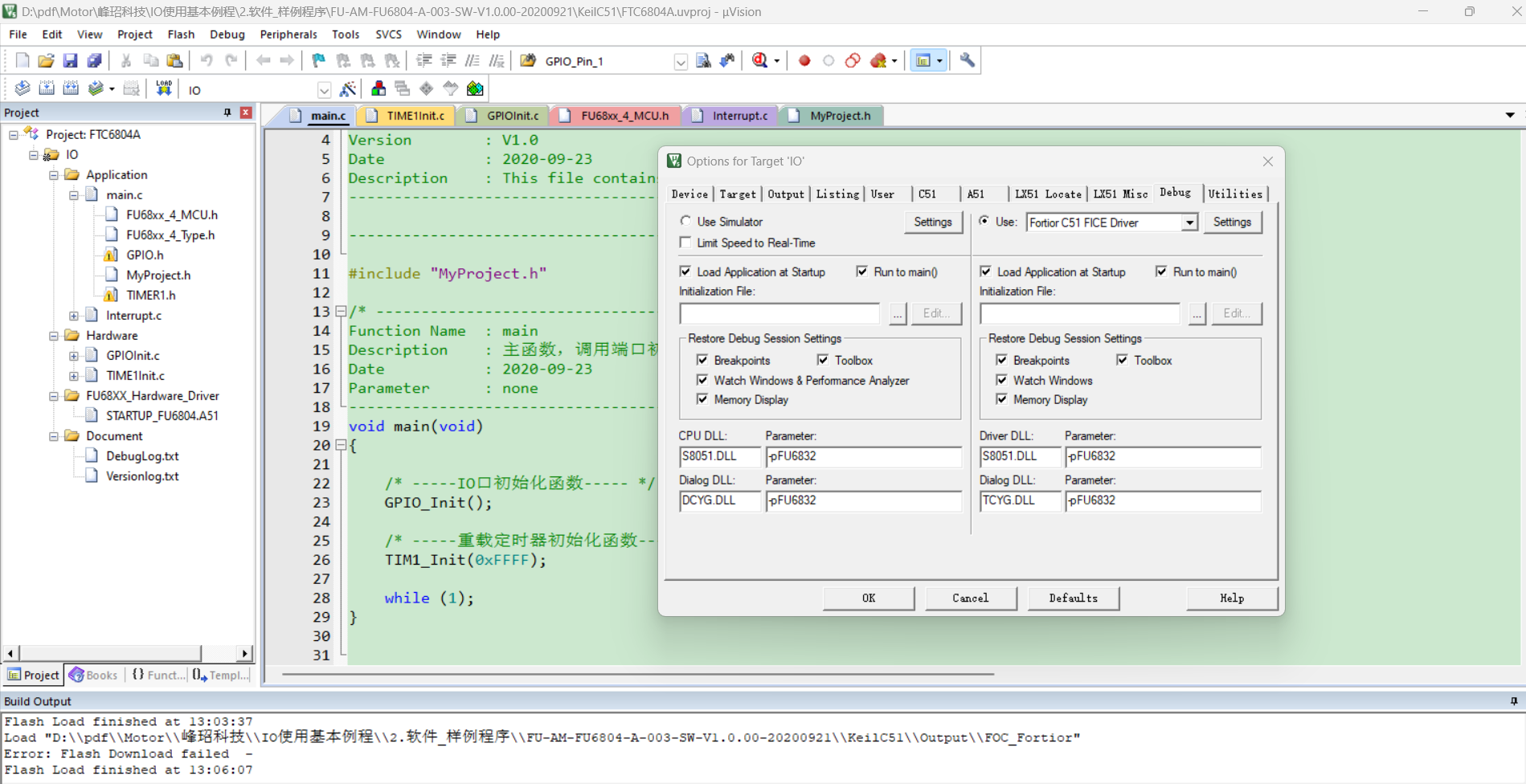Open the Fortior C51 FICE Driver dropdown
The image size is (1526, 784).
[1189, 223]
